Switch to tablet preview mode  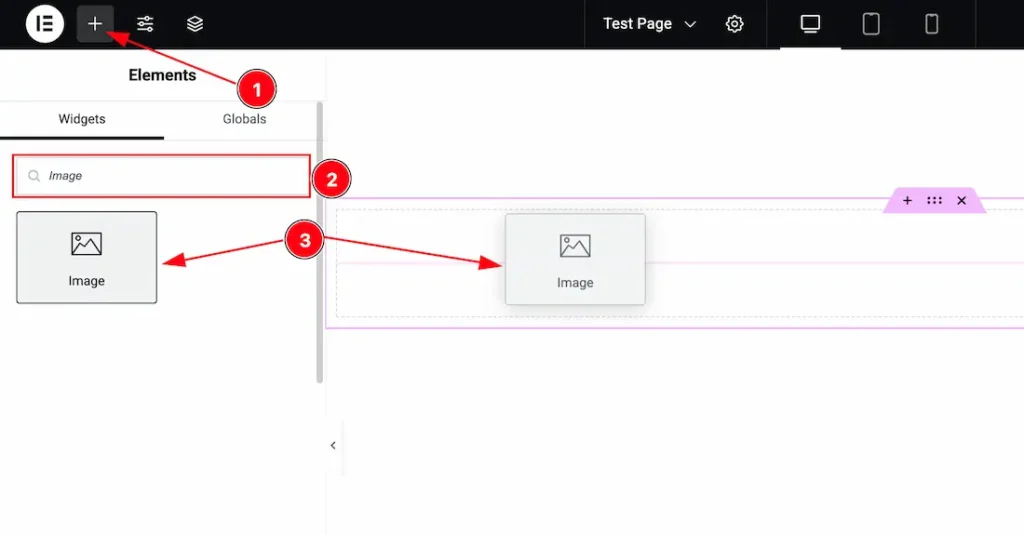[871, 24]
